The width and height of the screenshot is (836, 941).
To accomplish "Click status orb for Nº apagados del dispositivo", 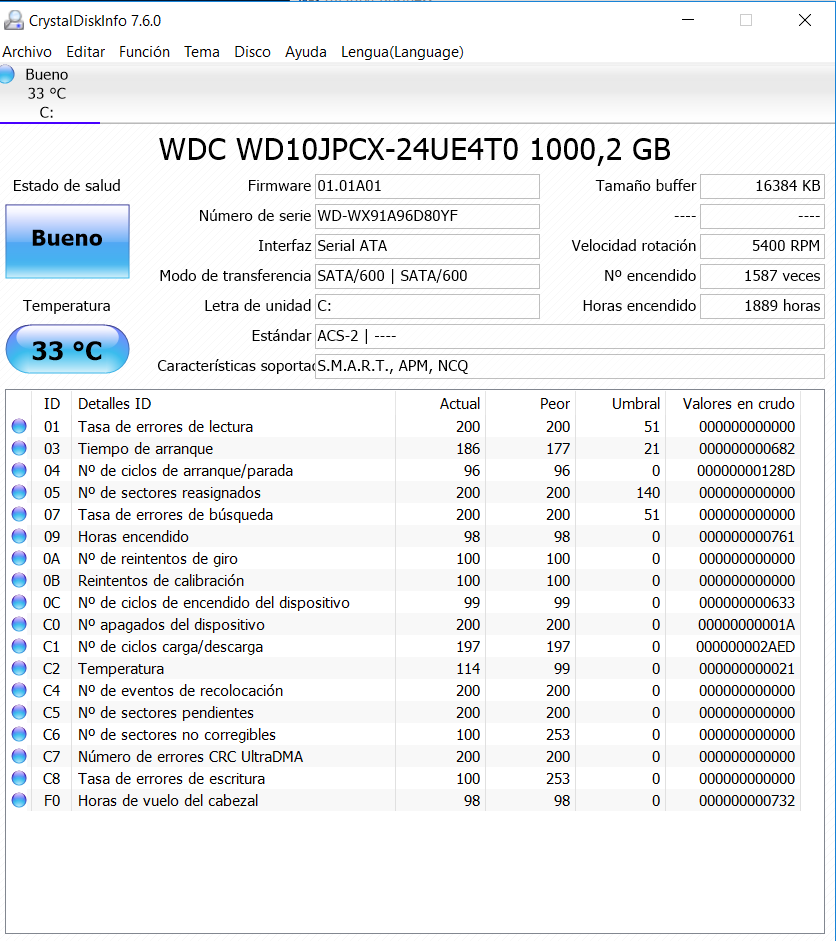I will point(19,624).
